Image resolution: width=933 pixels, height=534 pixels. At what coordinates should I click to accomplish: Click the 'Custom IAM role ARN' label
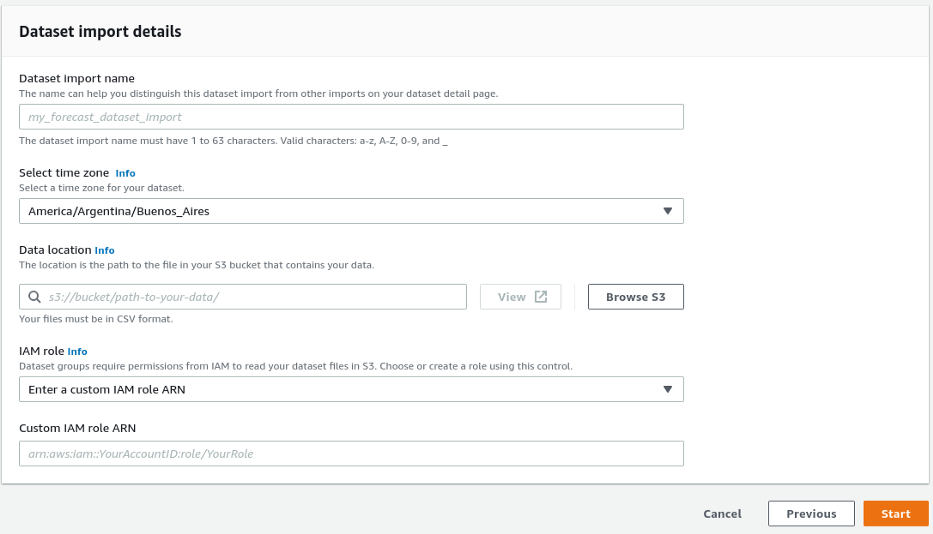click(77, 428)
